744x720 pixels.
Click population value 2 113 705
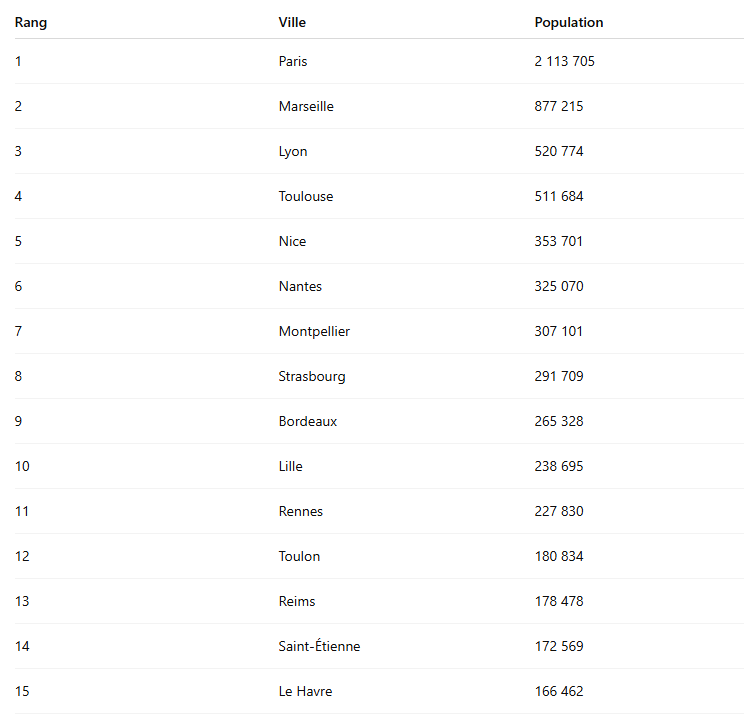coord(565,61)
